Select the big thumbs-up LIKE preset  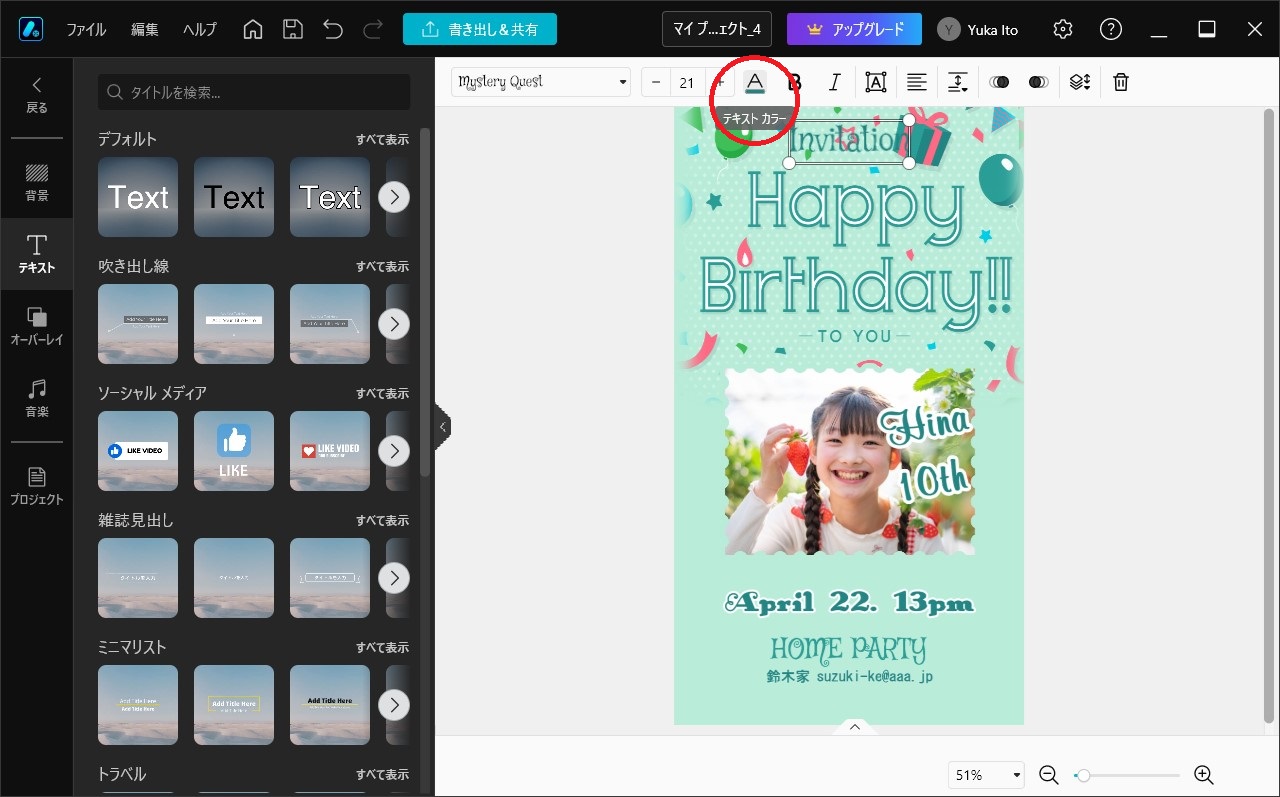coord(234,451)
